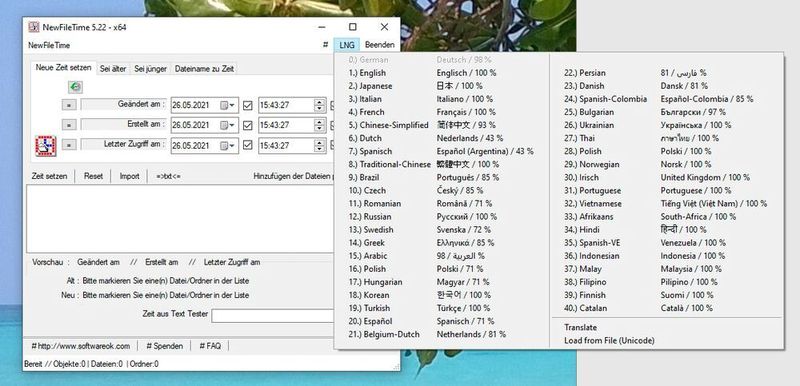The height and width of the screenshot is (386, 800).
Task: Select 1.) English from the language list
Action: click(442, 73)
